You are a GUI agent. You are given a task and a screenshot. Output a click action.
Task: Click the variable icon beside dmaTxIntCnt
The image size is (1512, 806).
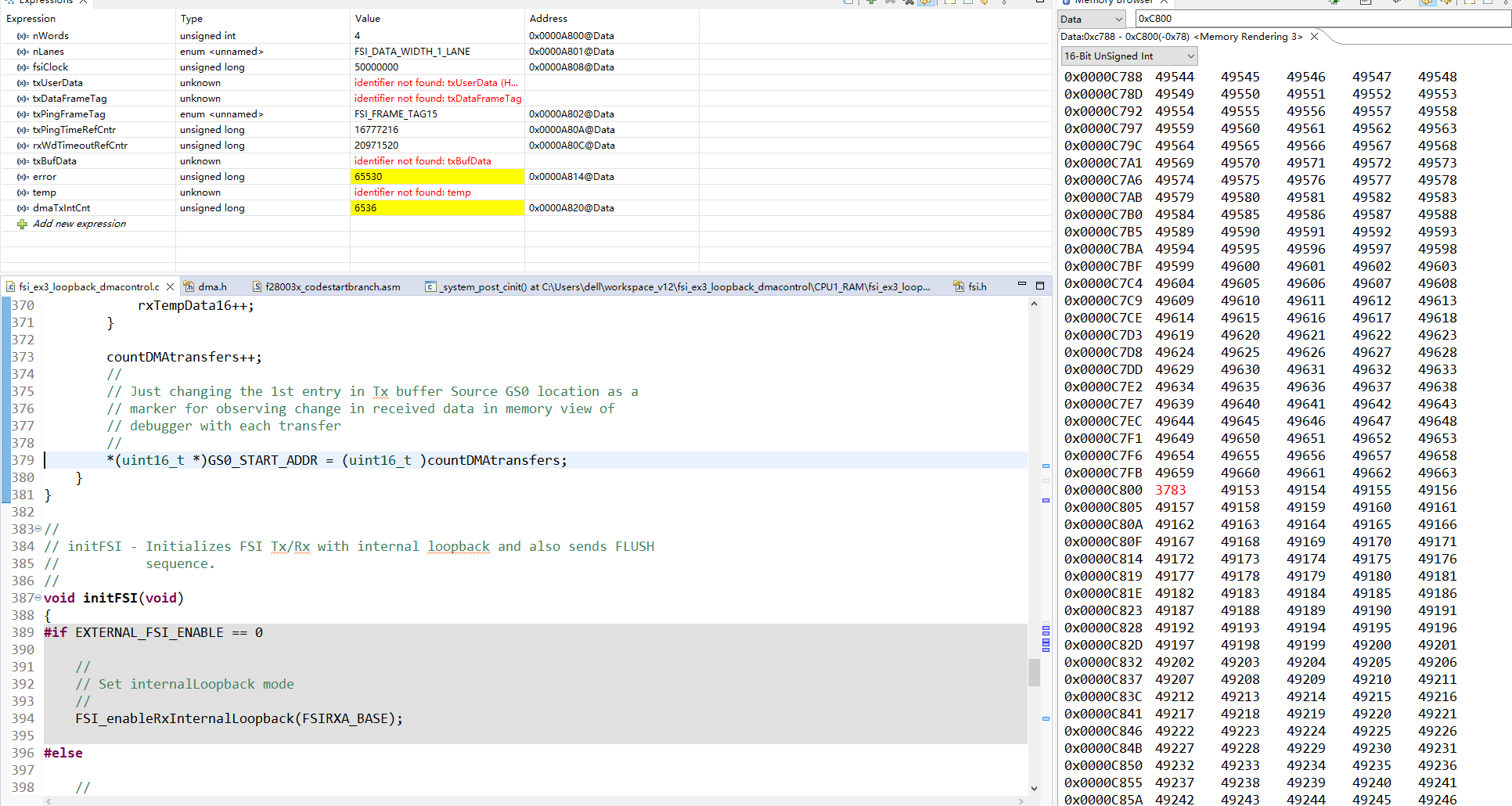(23, 208)
